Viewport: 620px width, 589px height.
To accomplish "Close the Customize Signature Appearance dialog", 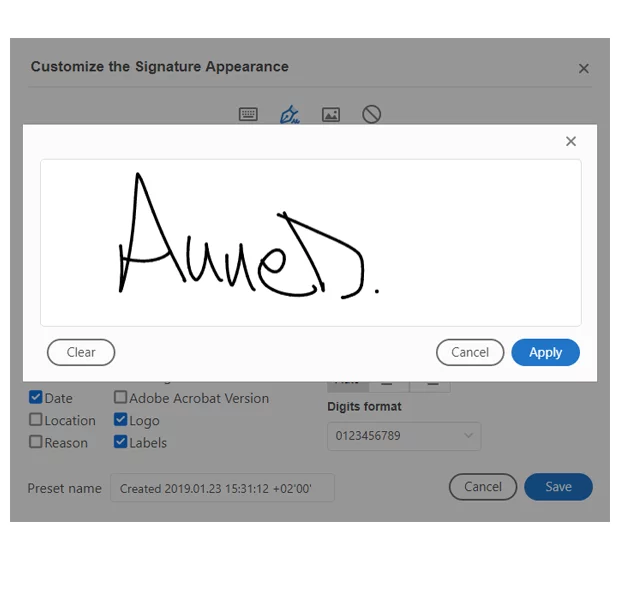I will tap(584, 68).
